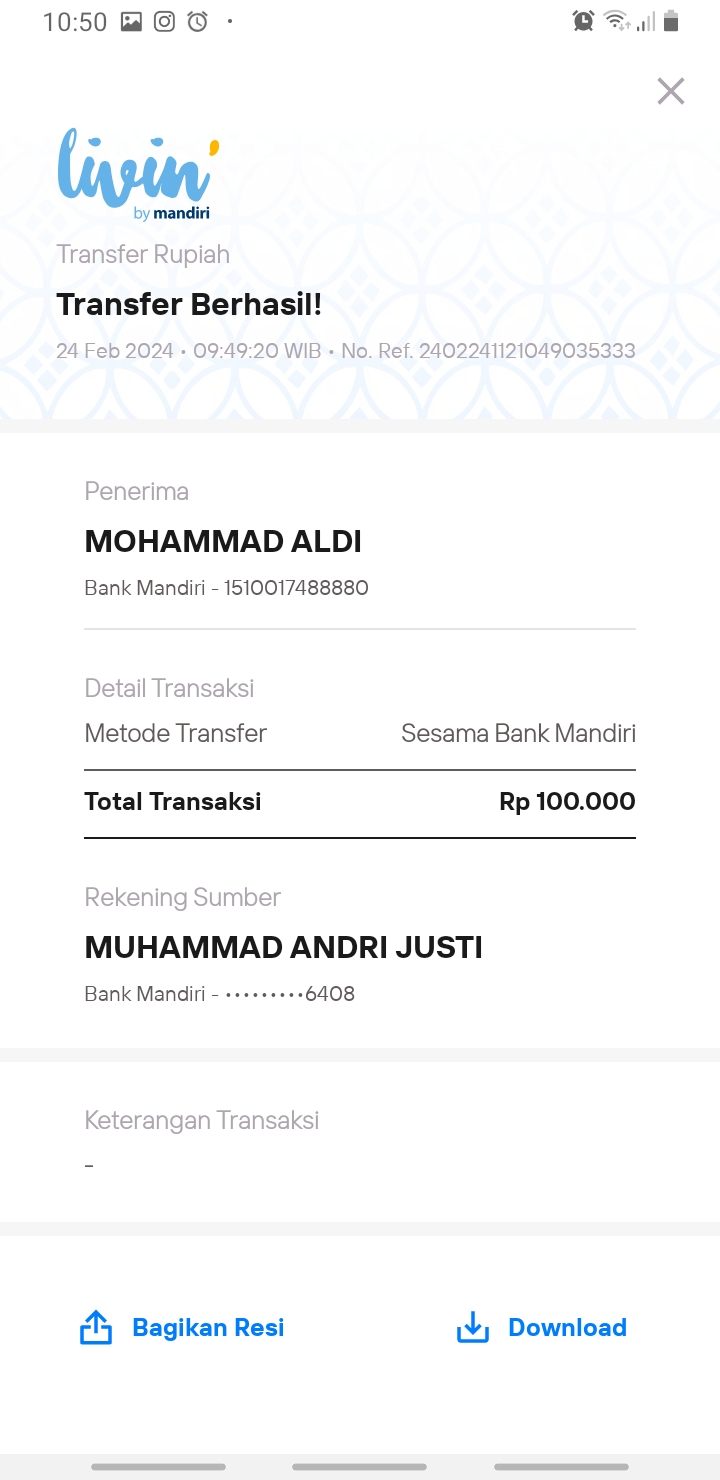This screenshot has width=720, height=1480.
Task: Tap the Total Transaksi amount Rp 100.000
Action: pos(567,801)
